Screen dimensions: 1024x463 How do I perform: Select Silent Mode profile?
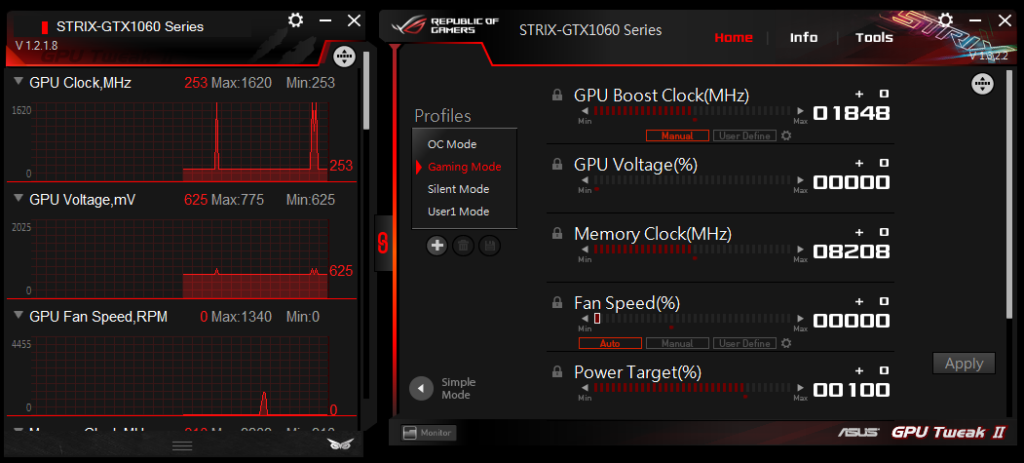click(458, 189)
